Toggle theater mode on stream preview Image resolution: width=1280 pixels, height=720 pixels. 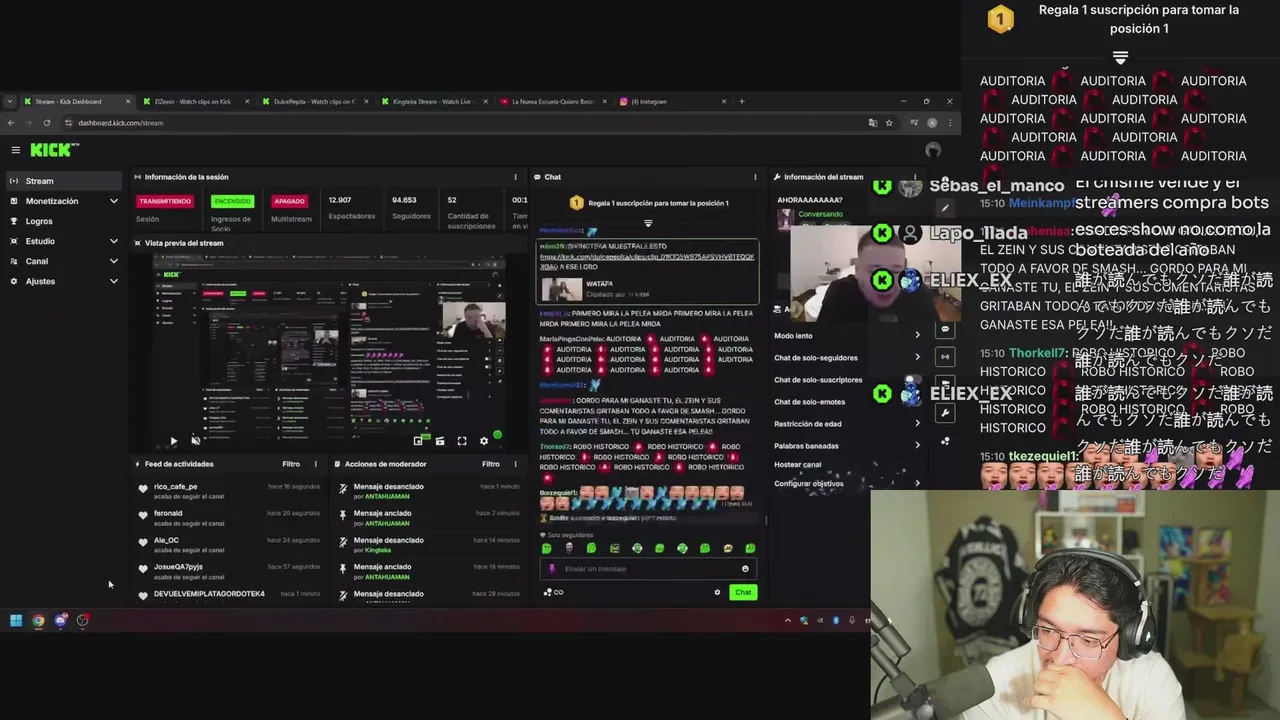pyautogui.click(x=440, y=441)
